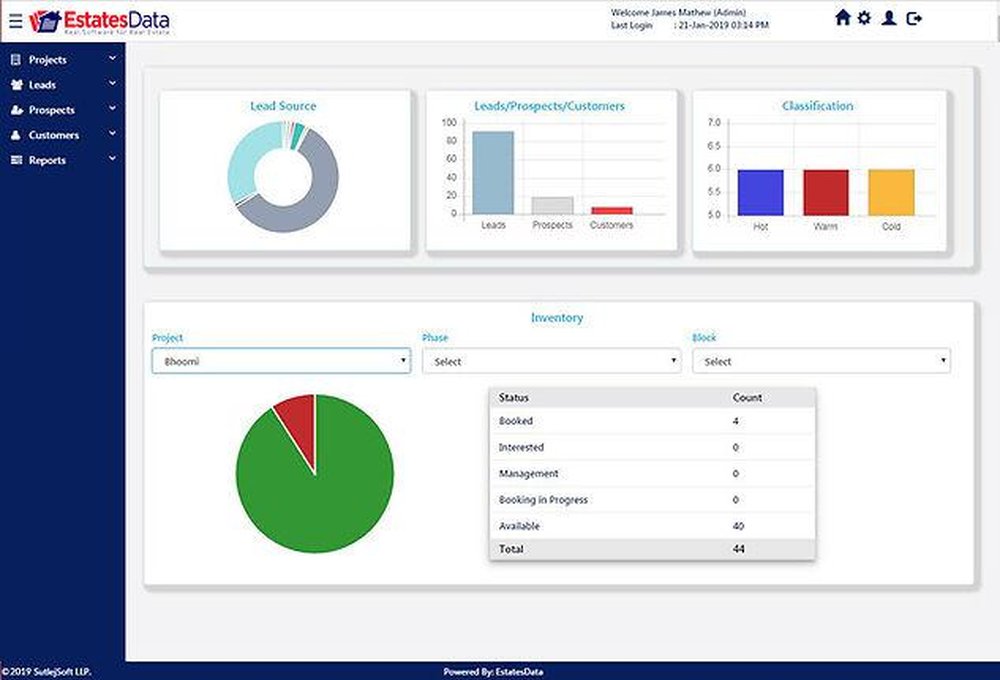Open the Project dropdown showing Bhoomi
Image resolution: width=1000 pixels, height=680 pixels.
pyautogui.click(x=280, y=361)
